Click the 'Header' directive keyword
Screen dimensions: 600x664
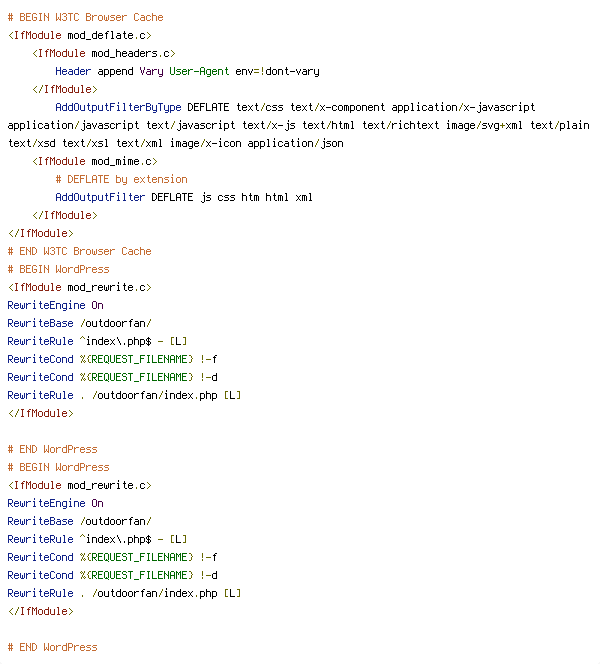point(73,71)
